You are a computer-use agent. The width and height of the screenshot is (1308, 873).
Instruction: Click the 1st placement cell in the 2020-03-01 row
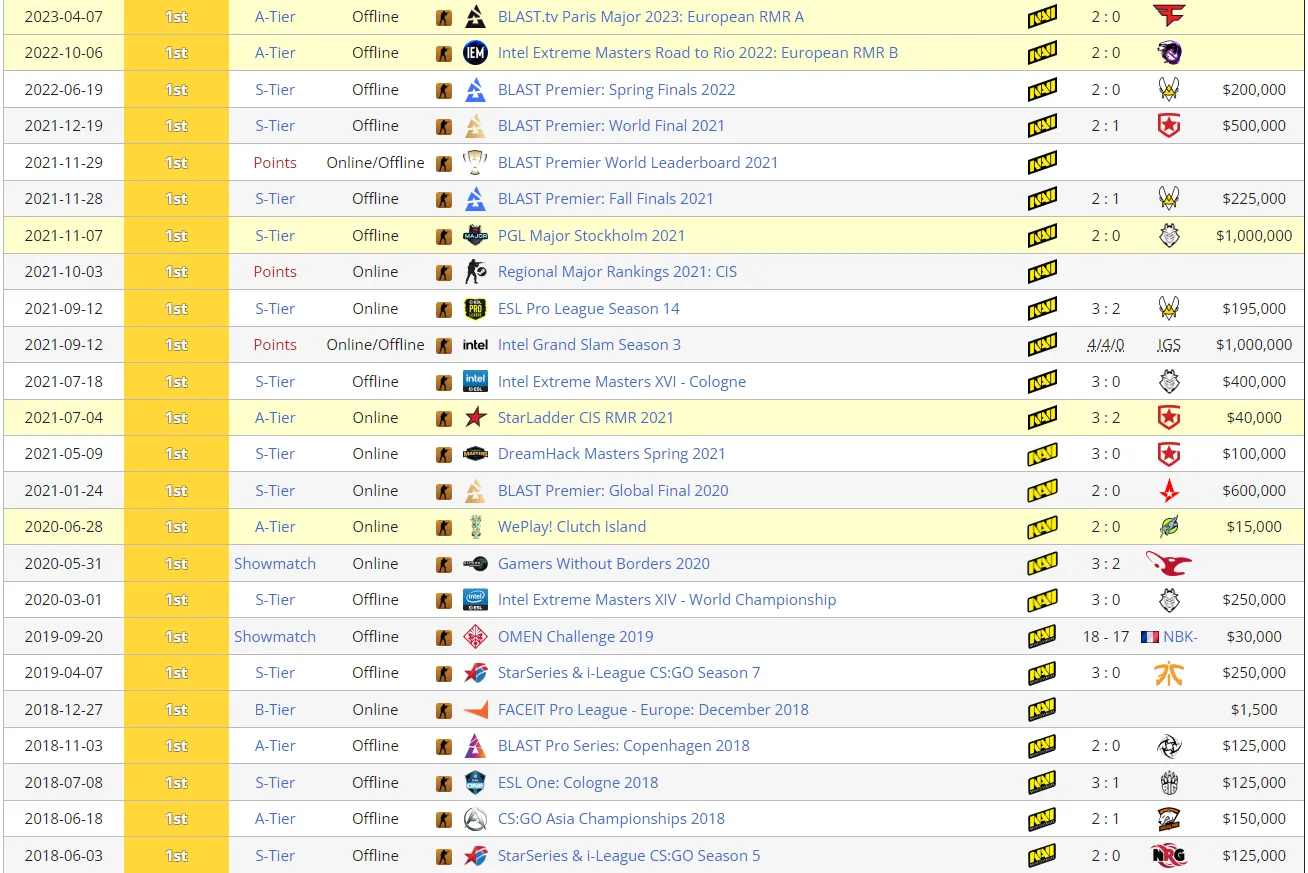(x=176, y=600)
